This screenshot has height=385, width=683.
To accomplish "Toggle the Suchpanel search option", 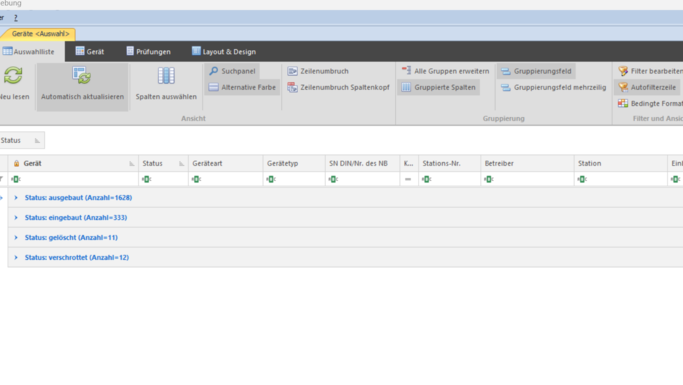I will click(232, 71).
